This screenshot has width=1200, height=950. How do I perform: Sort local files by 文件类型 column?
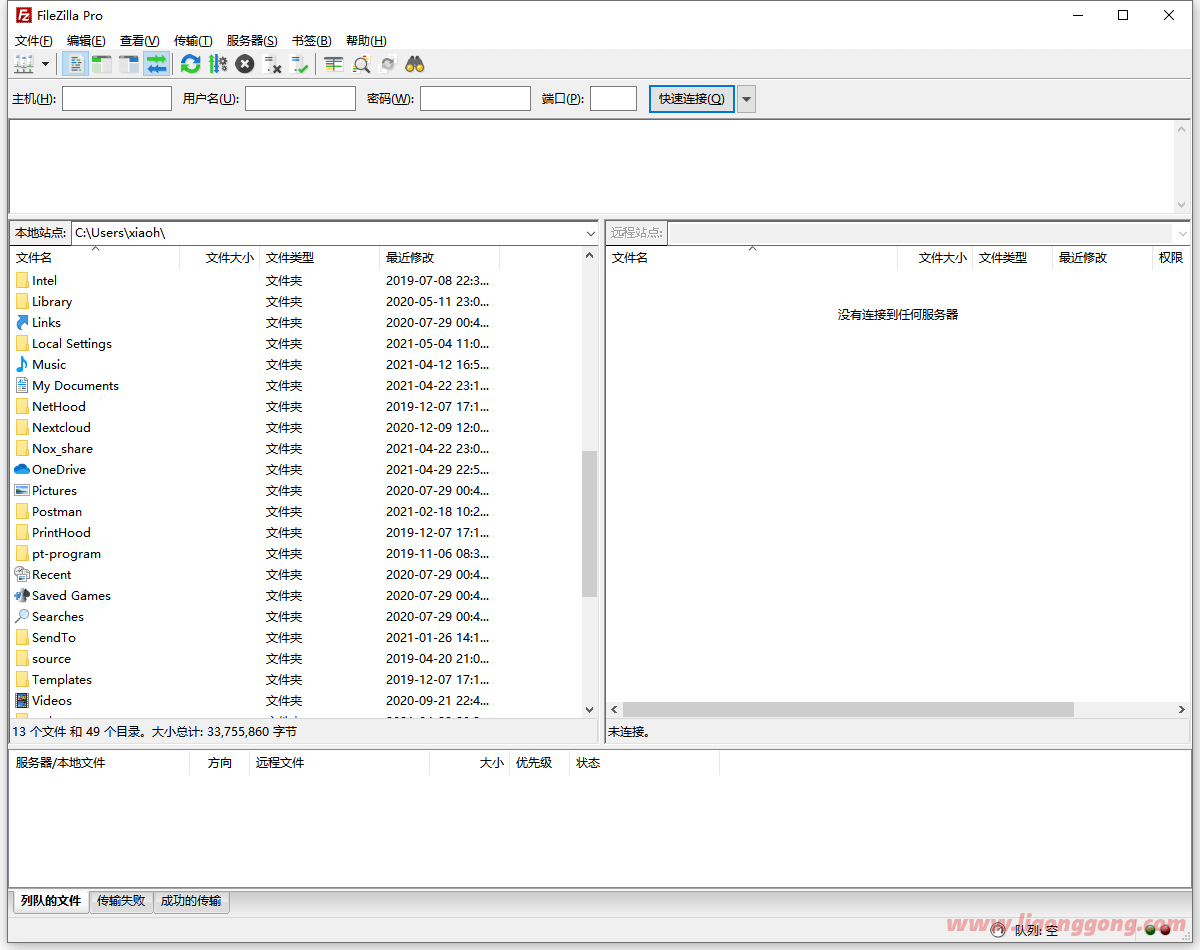[x=320, y=257]
